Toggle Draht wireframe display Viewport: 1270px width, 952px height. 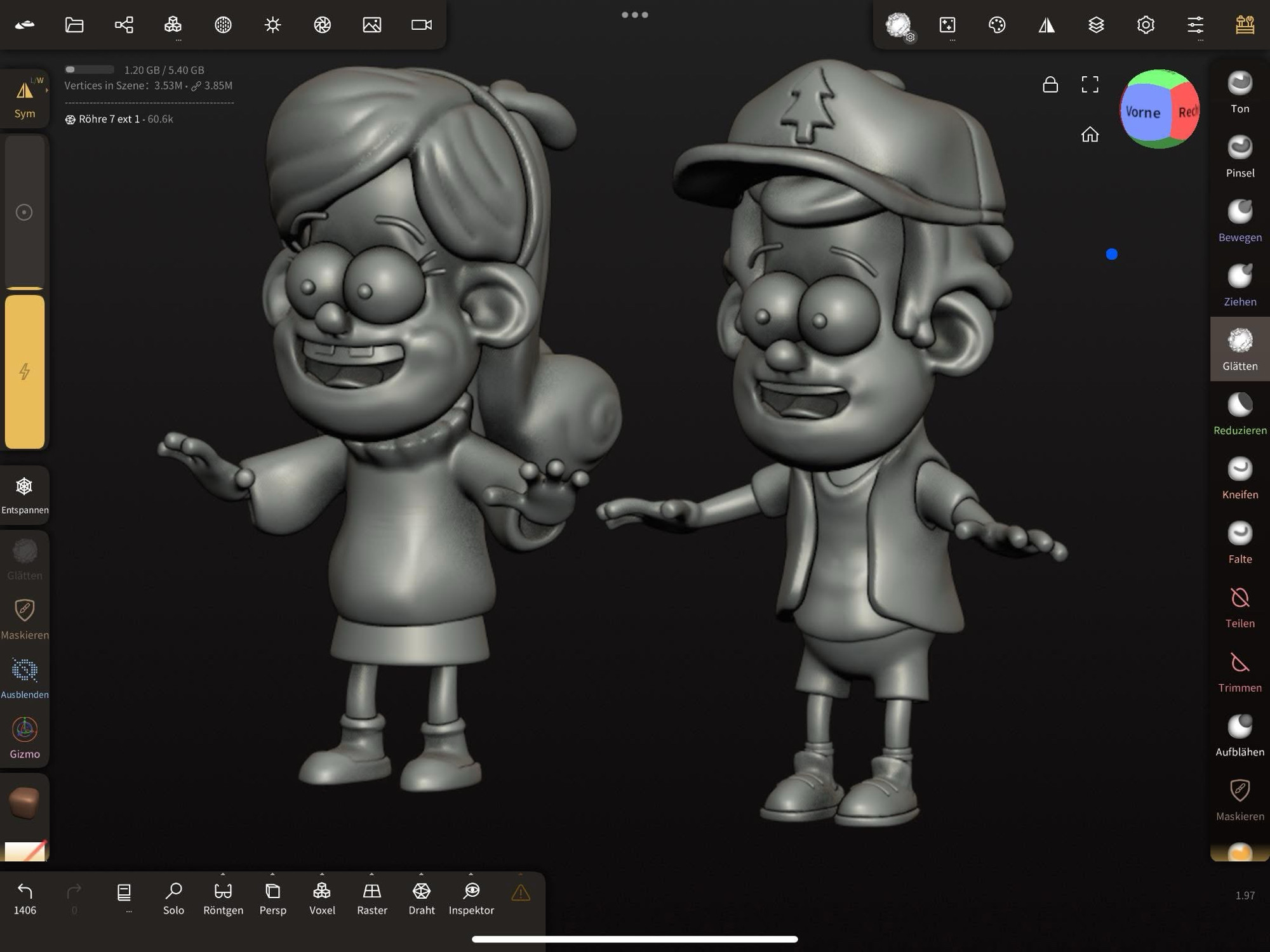[421, 899]
